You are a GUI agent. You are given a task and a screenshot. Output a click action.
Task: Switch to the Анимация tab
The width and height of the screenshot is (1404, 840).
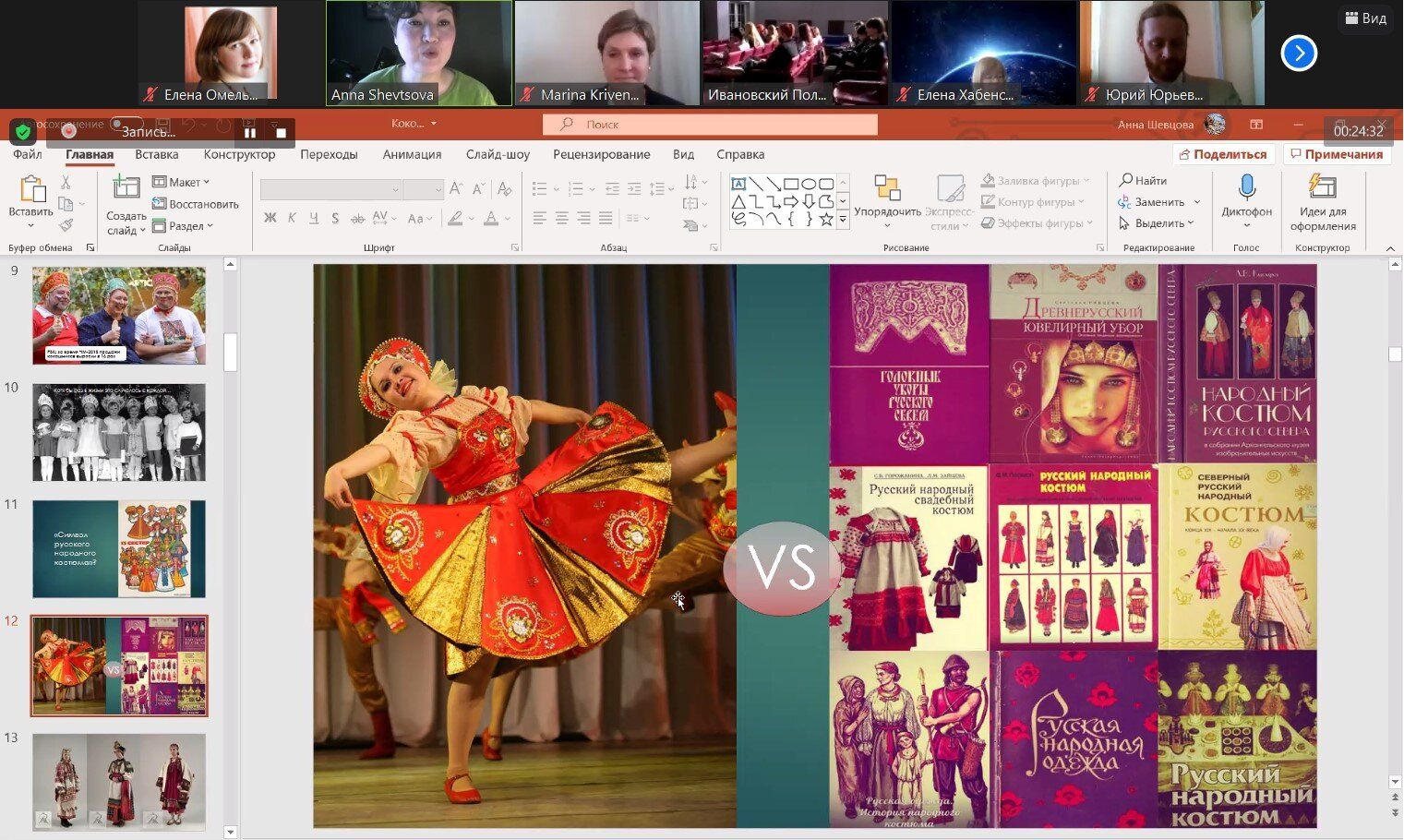click(412, 154)
